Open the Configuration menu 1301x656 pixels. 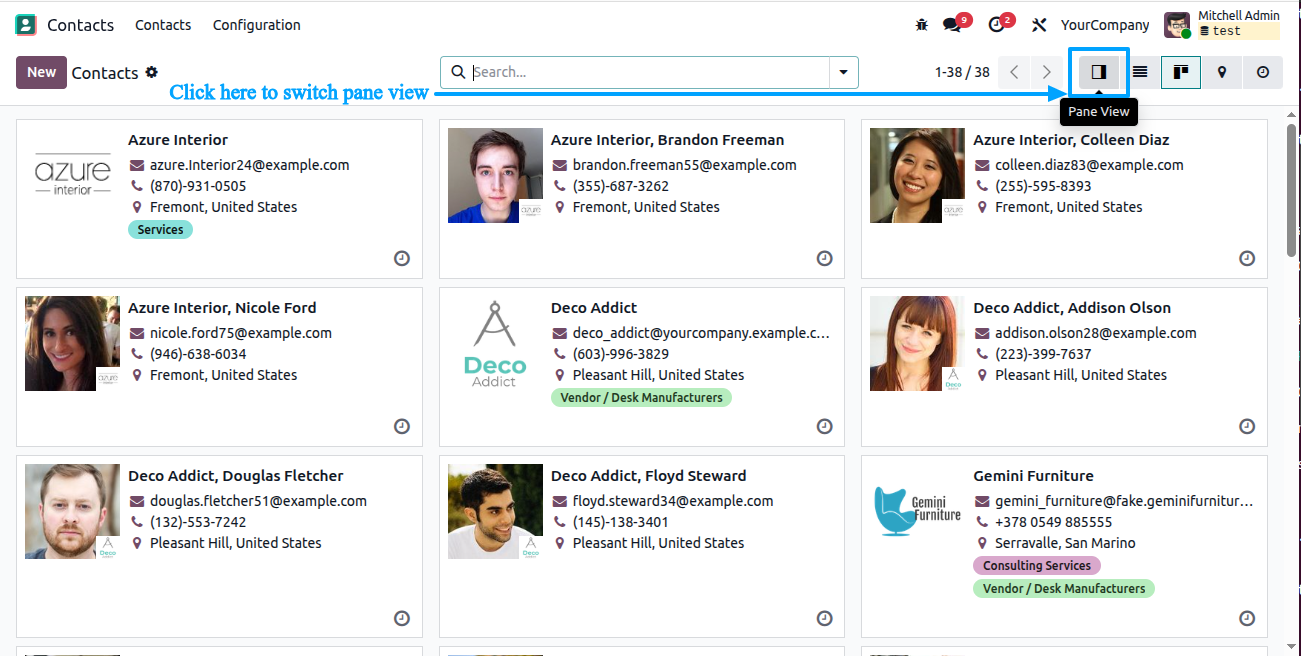(x=256, y=25)
